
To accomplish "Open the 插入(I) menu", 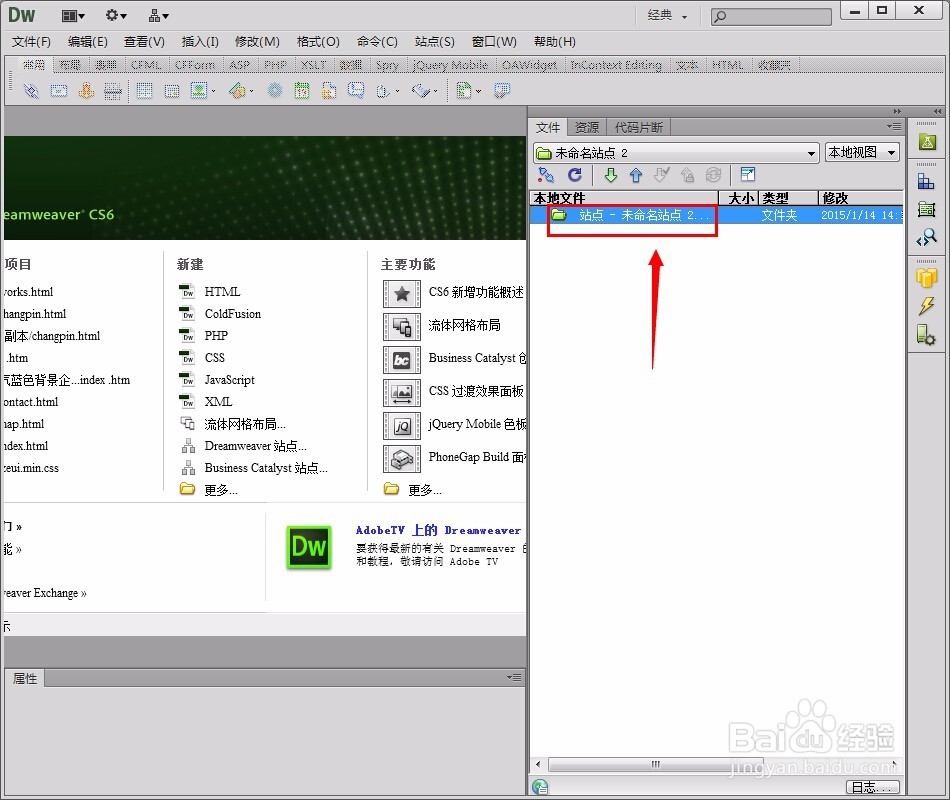I will pos(201,42).
